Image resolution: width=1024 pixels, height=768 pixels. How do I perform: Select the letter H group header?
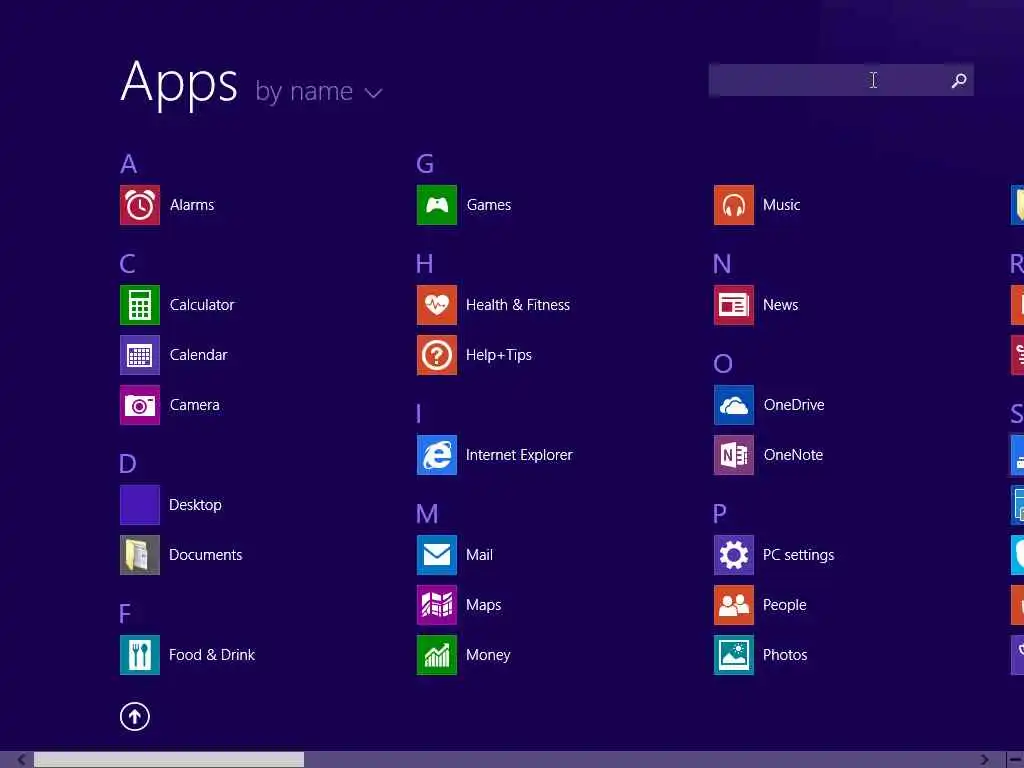(424, 264)
